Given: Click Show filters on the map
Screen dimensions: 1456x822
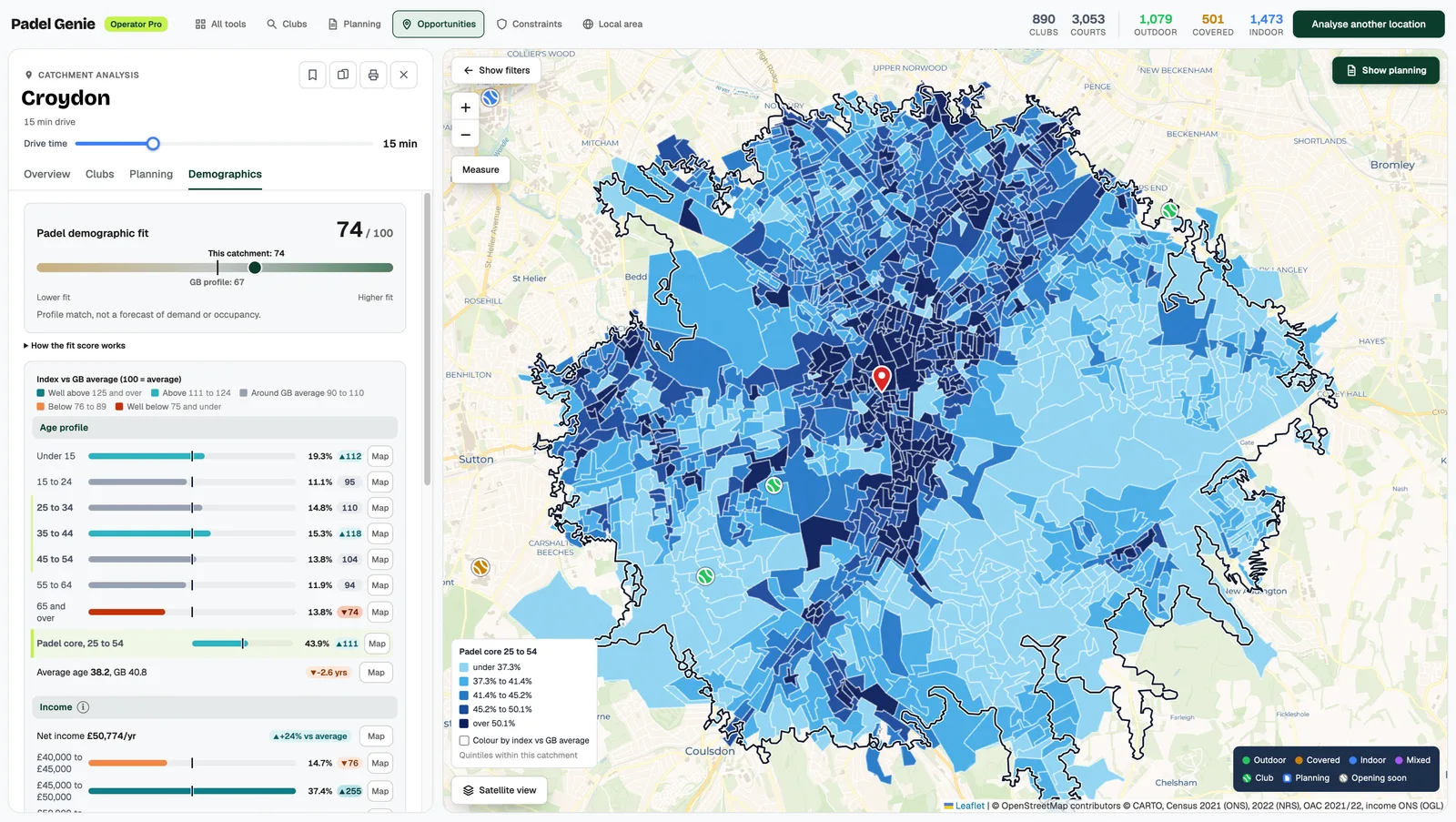Looking at the screenshot, I should [496, 70].
